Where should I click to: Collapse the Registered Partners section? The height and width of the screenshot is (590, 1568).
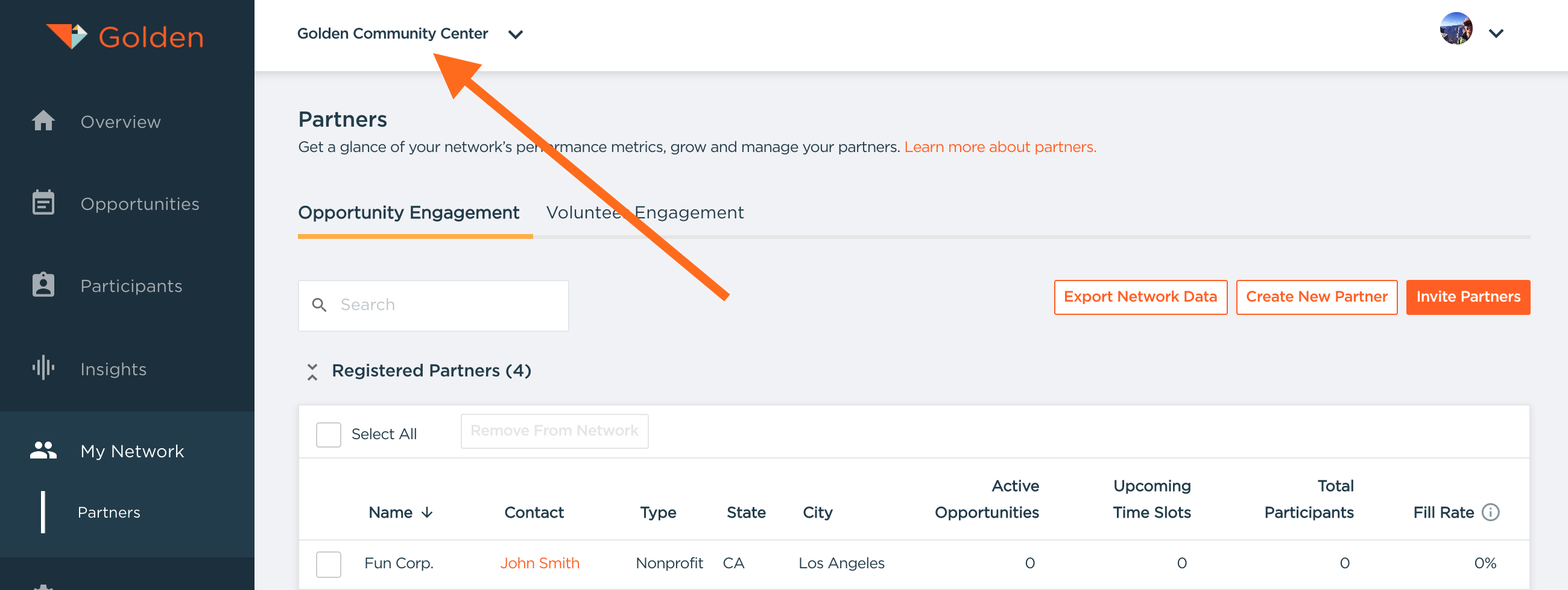(x=312, y=372)
